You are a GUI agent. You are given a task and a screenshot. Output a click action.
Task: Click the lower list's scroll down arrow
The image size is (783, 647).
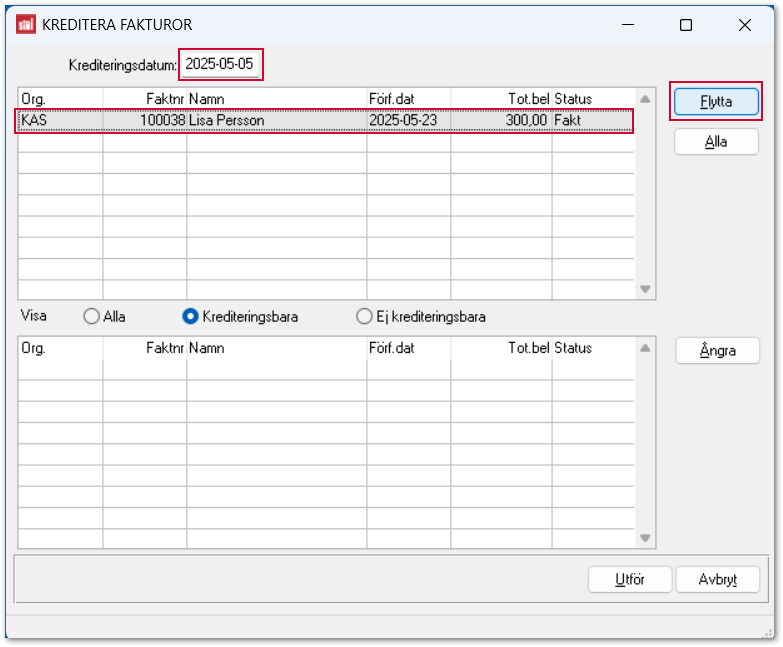tap(645, 538)
